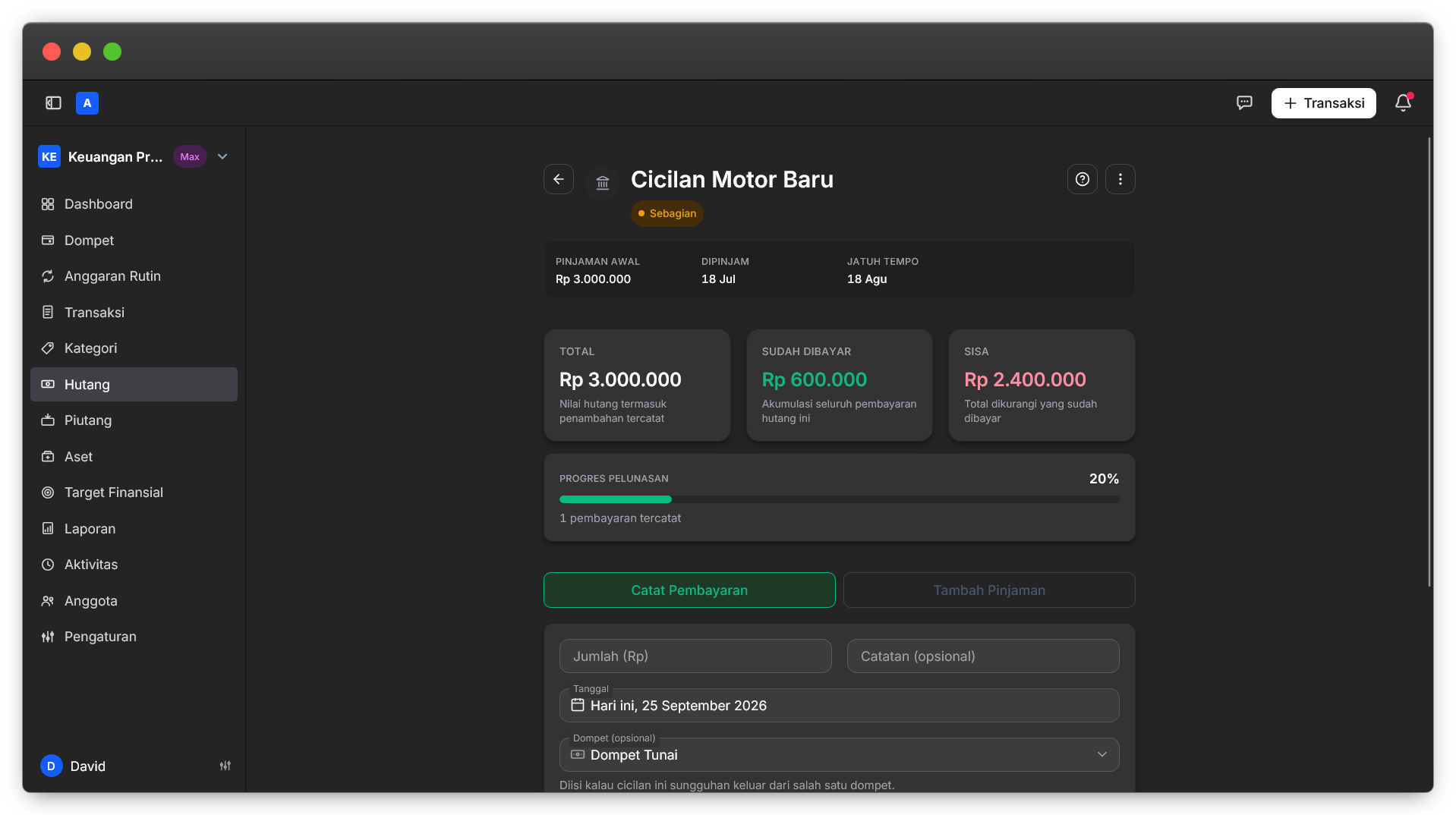Toggle the sidebar panel icon
The image size is (1456, 815).
(x=53, y=103)
